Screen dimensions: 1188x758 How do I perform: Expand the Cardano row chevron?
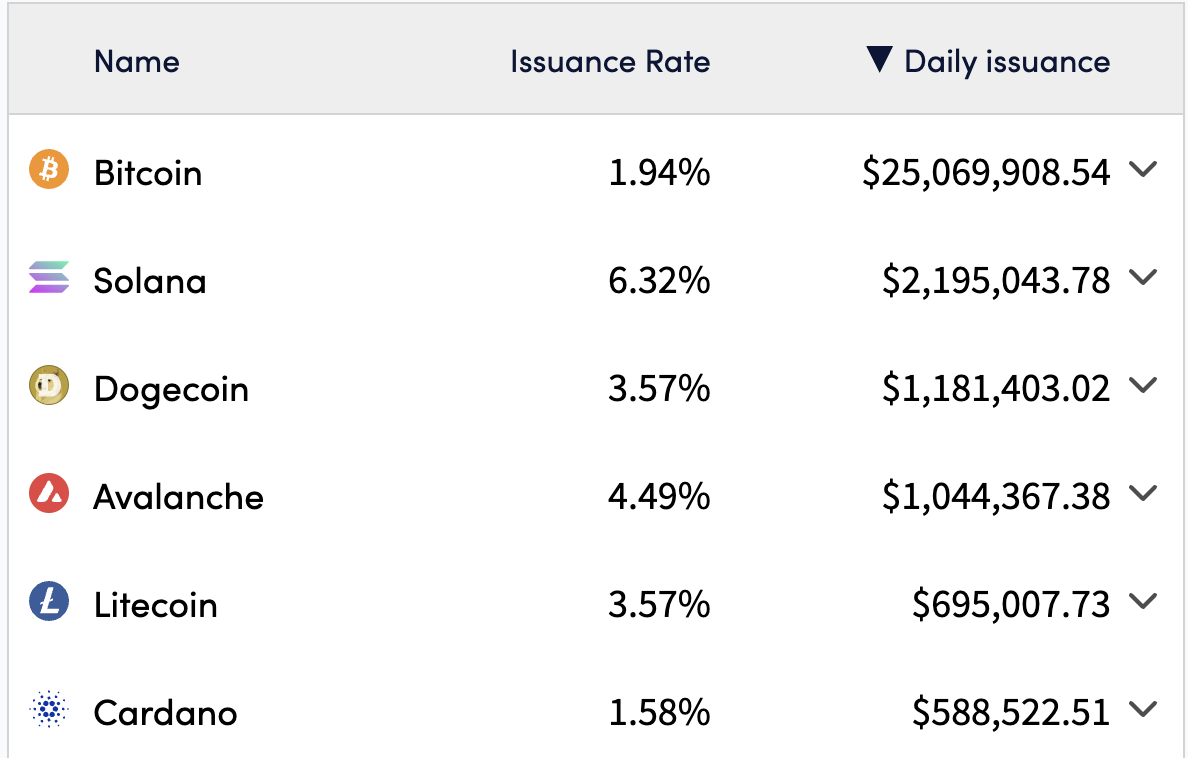1142,710
